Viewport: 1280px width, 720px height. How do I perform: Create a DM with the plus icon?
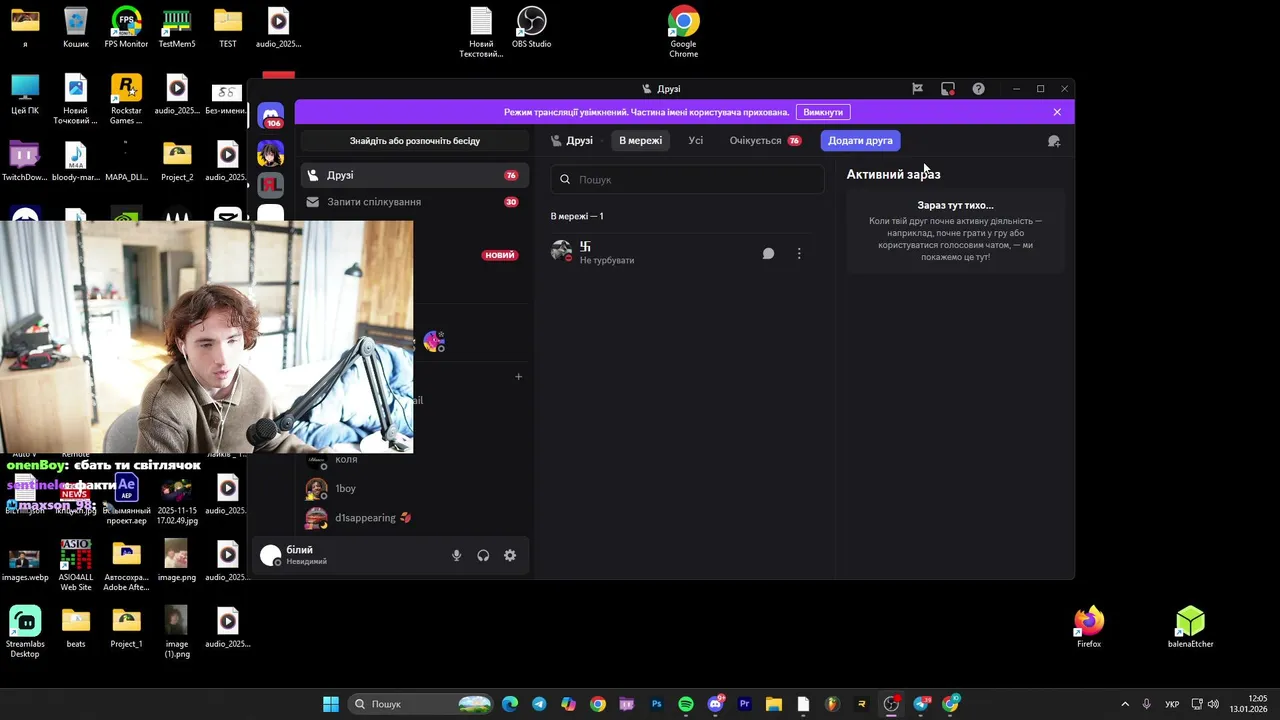pos(518,377)
